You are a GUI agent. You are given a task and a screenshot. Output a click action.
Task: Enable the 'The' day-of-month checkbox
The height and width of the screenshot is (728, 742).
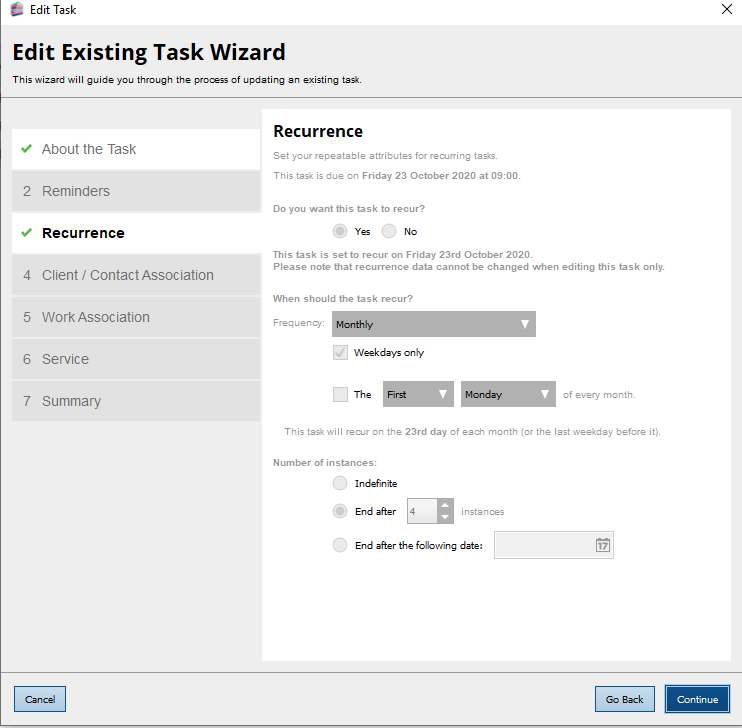[341, 394]
